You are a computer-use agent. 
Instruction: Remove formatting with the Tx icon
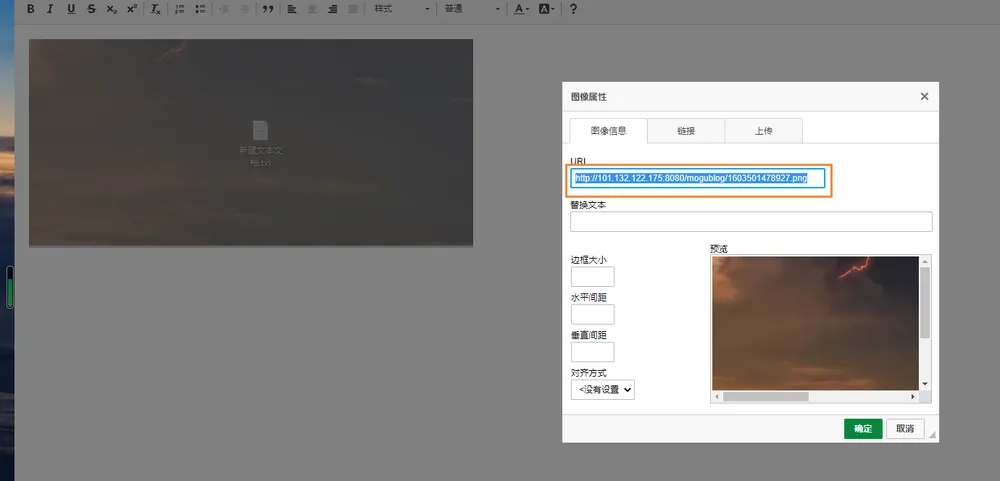pos(156,9)
